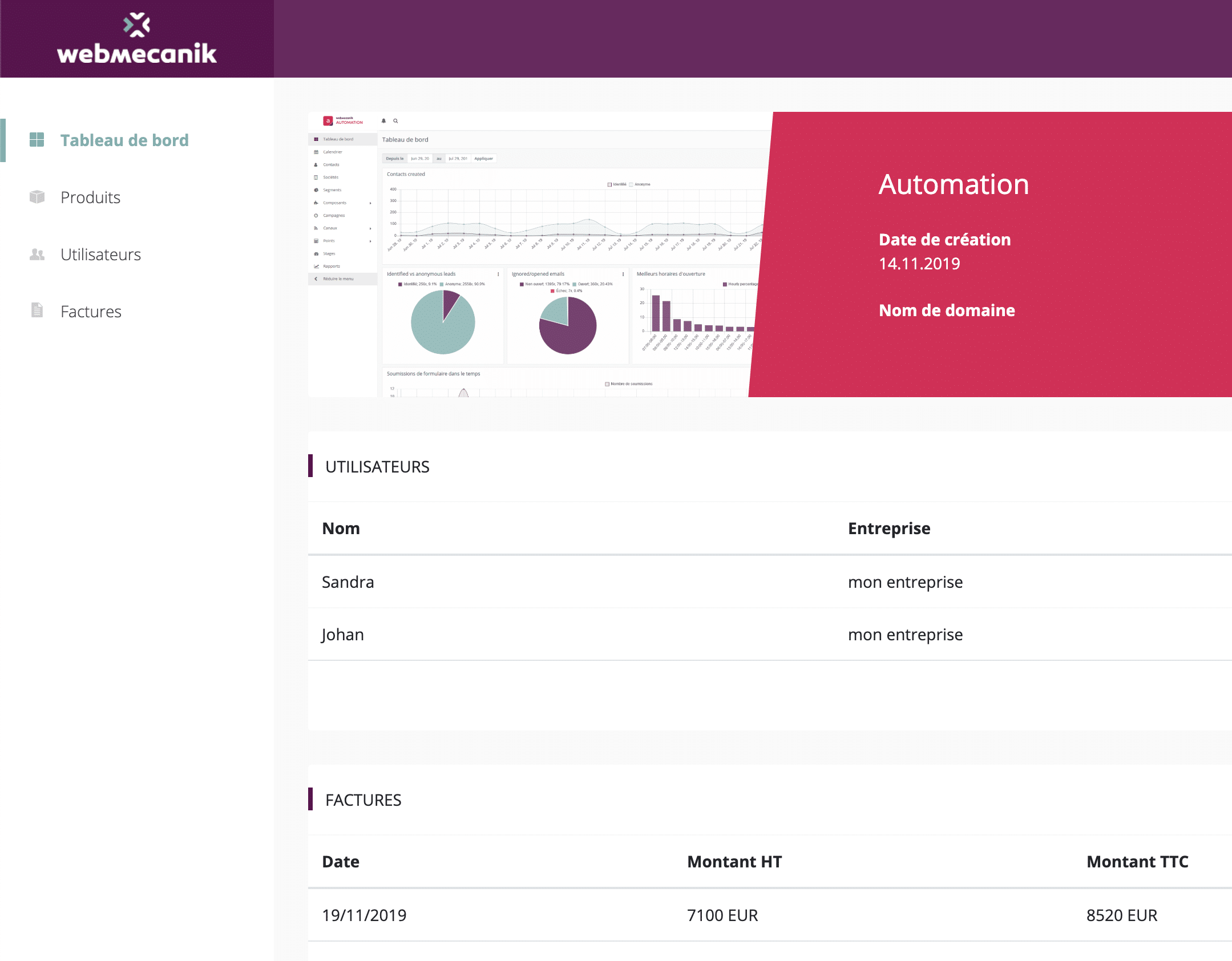The width and height of the screenshot is (1232, 961).
Task: Click the search magnifier in the Automation preview
Action: [x=395, y=121]
